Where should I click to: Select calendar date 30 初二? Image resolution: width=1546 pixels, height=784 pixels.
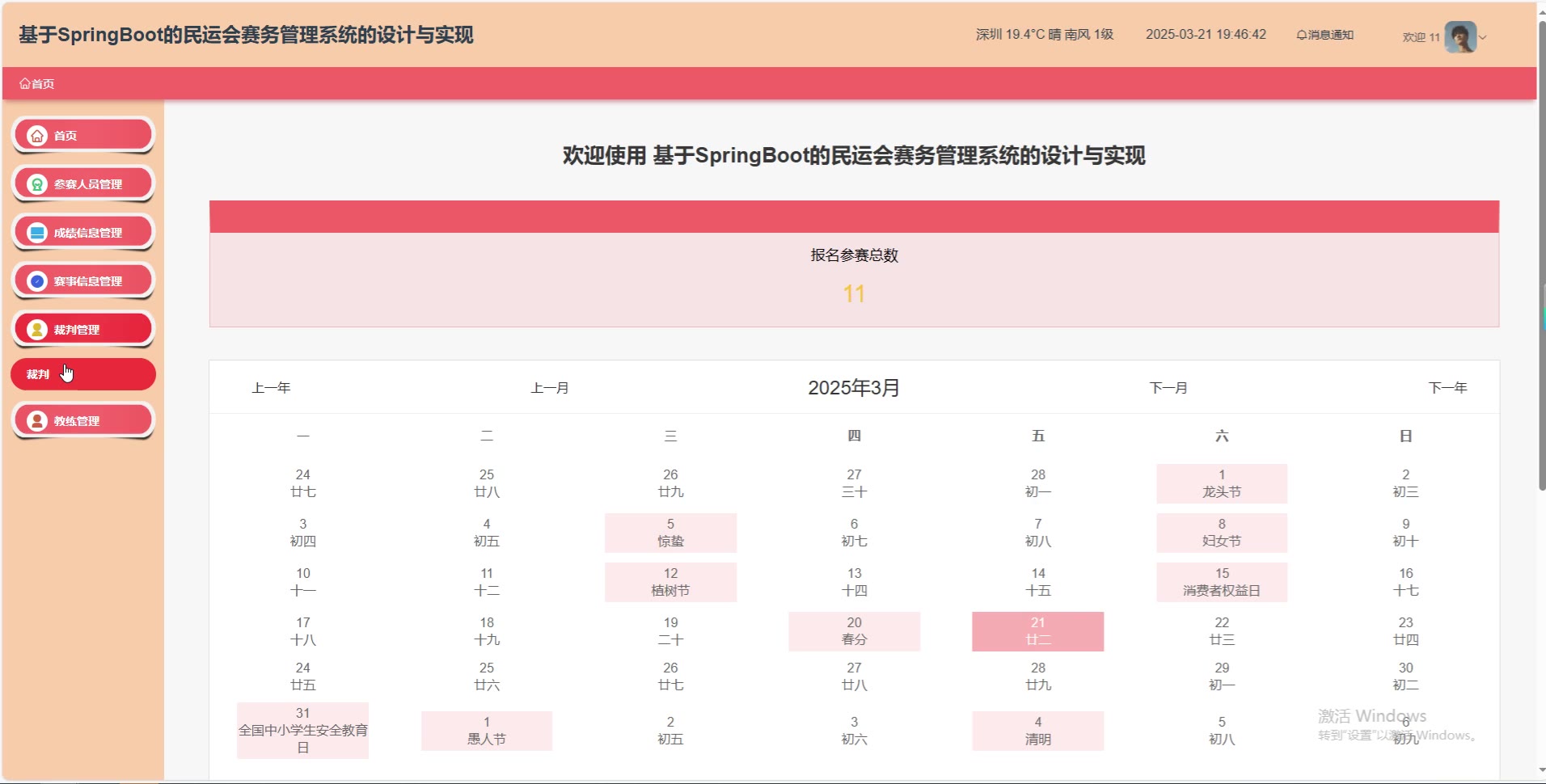(x=1405, y=677)
